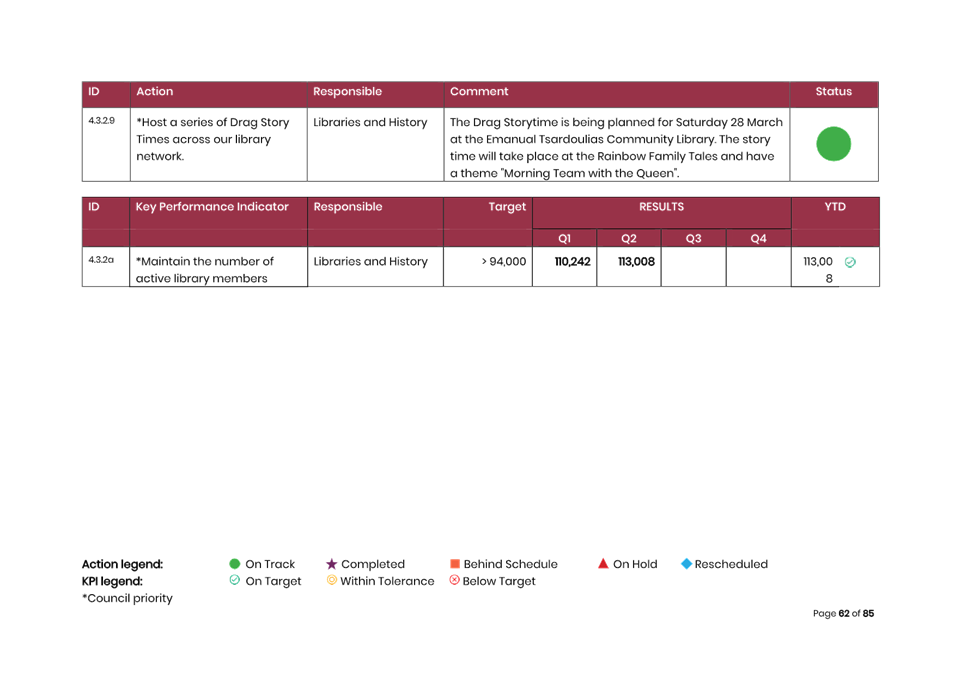This screenshot has height=675, width=955.
Task: Click the Q1 result value for library members
Action: pos(573,262)
